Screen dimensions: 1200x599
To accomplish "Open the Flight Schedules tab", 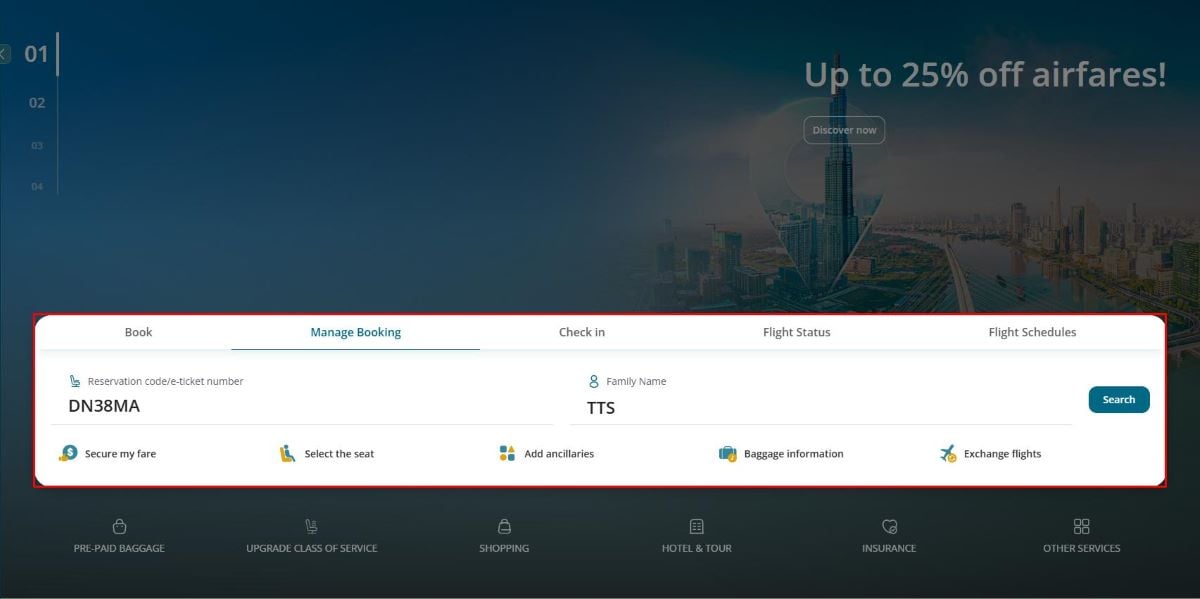I will tap(1032, 332).
